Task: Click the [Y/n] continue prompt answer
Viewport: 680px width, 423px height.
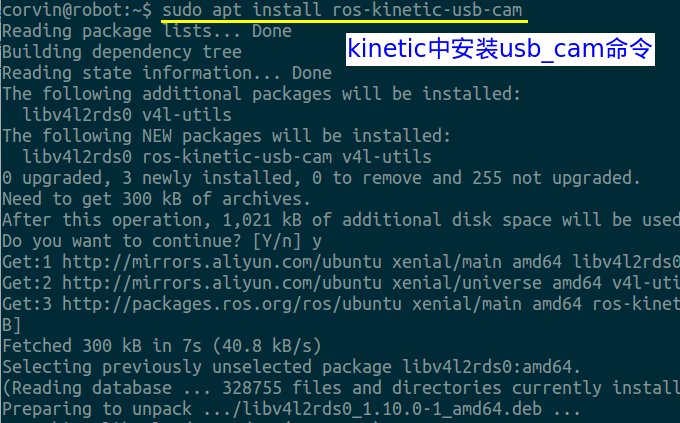Action: pyautogui.click(x=317, y=241)
